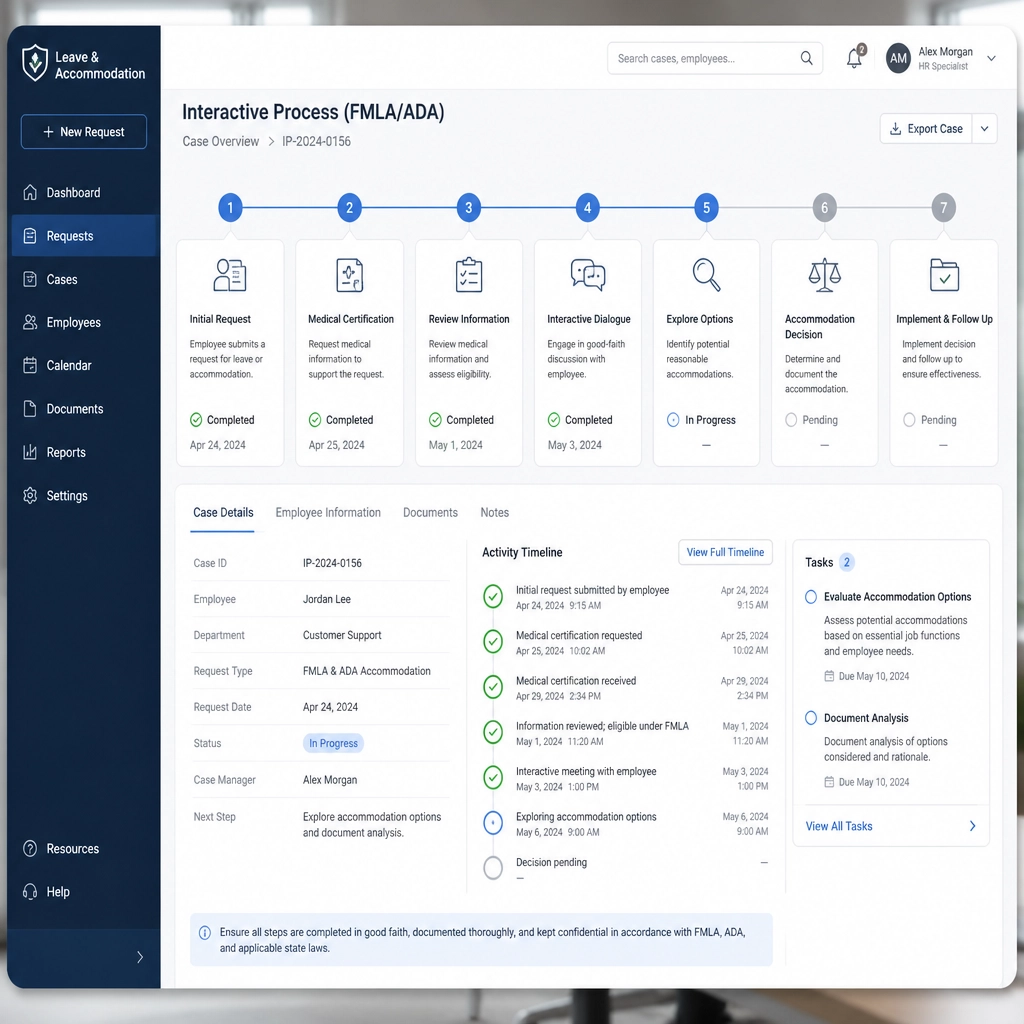Viewport: 1024px width, 1024px height.
Task: Click the Settings gear icon in sidebar
Action: [x=30, y=496]
